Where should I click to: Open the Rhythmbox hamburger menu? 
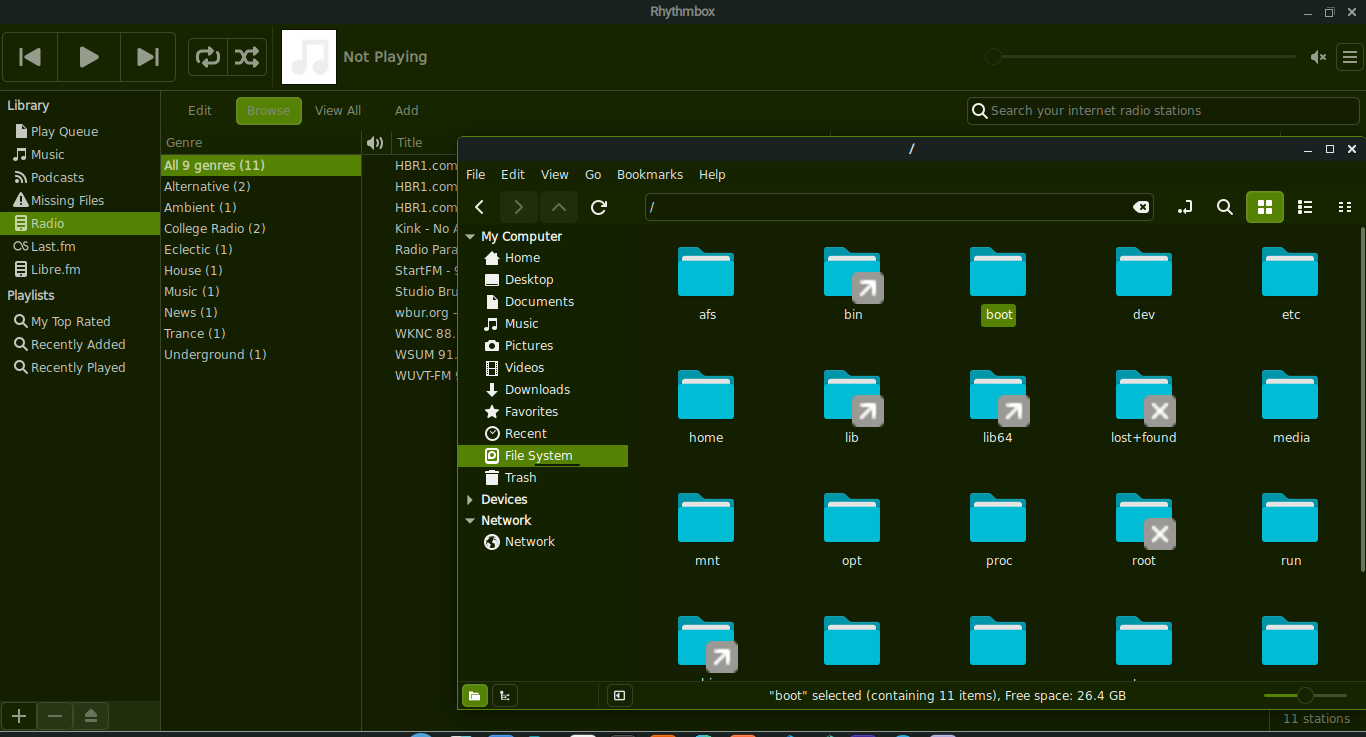(1350, 57)
